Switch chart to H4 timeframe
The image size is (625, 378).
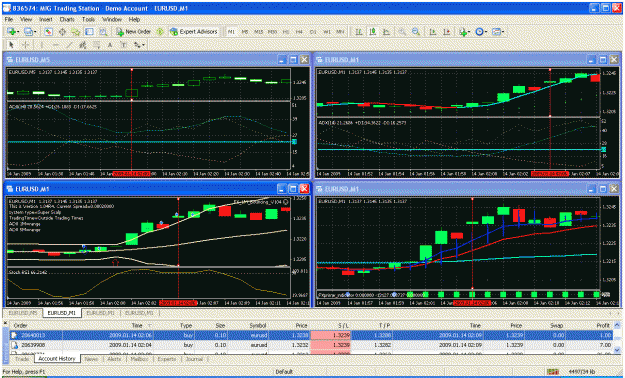tap(299, 32)
